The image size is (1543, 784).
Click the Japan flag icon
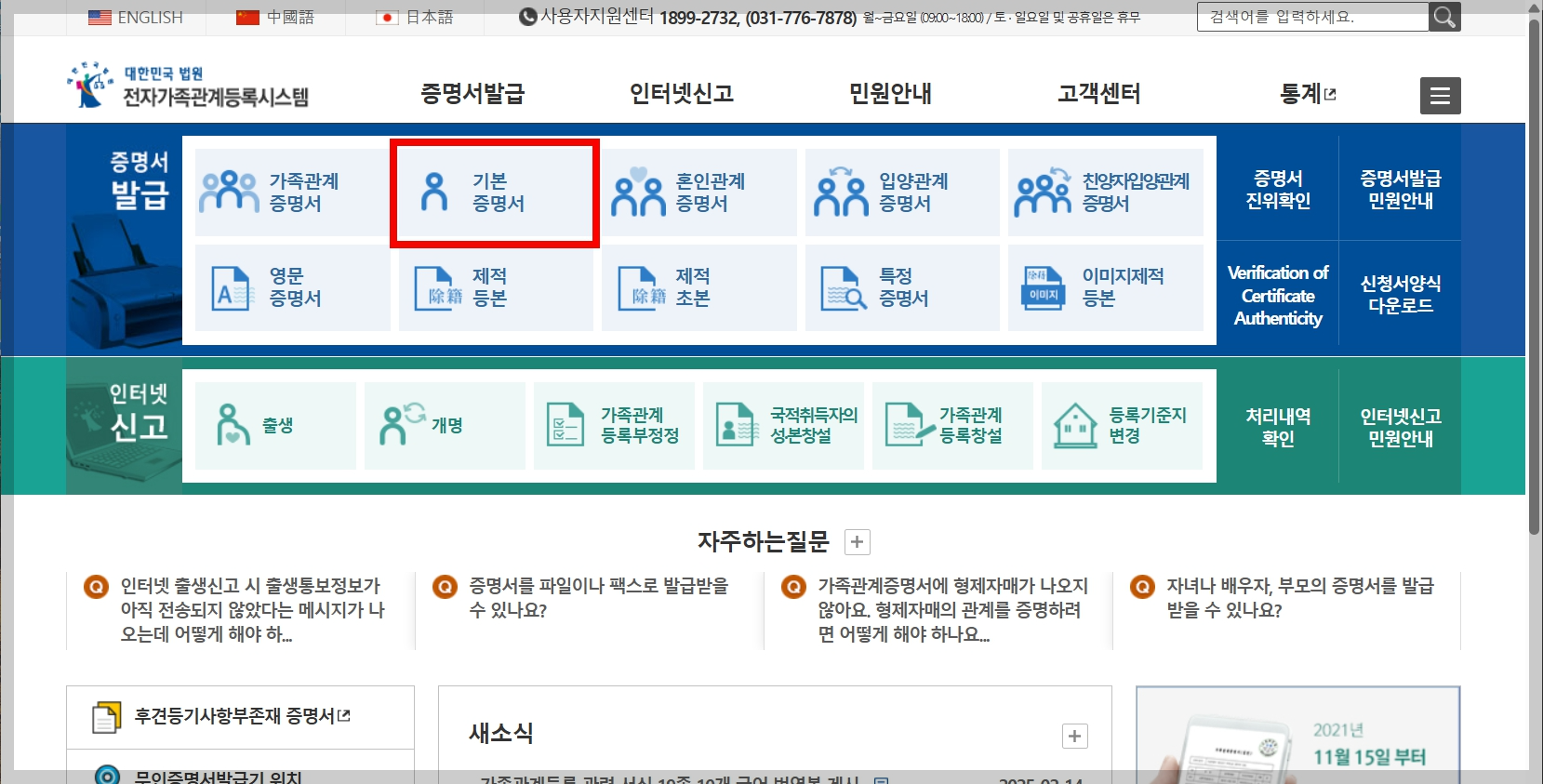[x=387, y=18]
